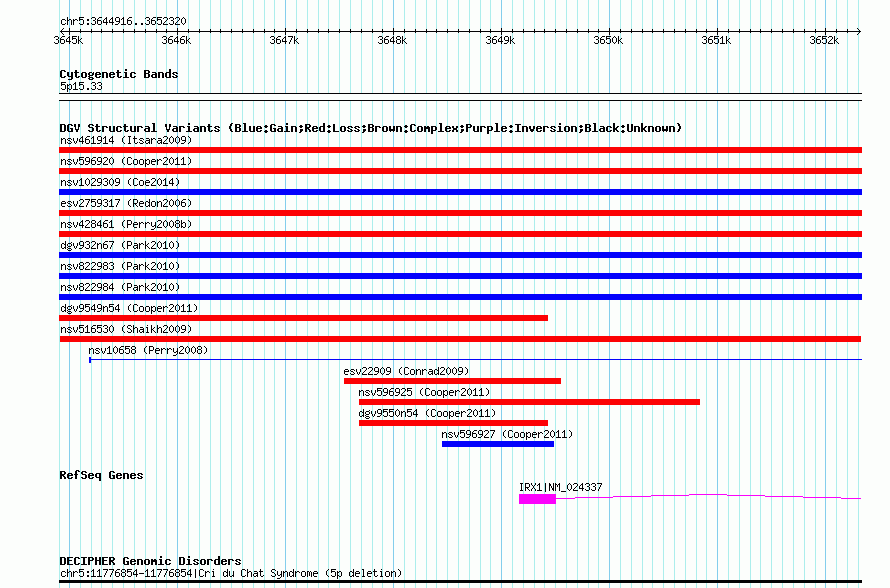Viewport: 890px width, 588px height.
Task: Click the blue bar of nsv822983
Action: [460, 276]
